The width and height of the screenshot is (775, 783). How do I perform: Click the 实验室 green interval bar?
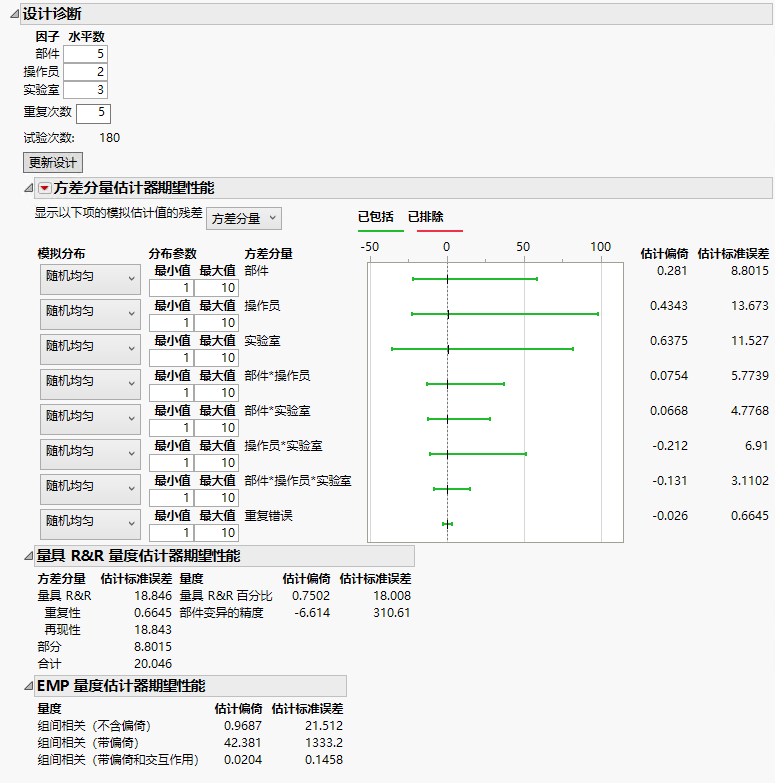tap(482, 349)
